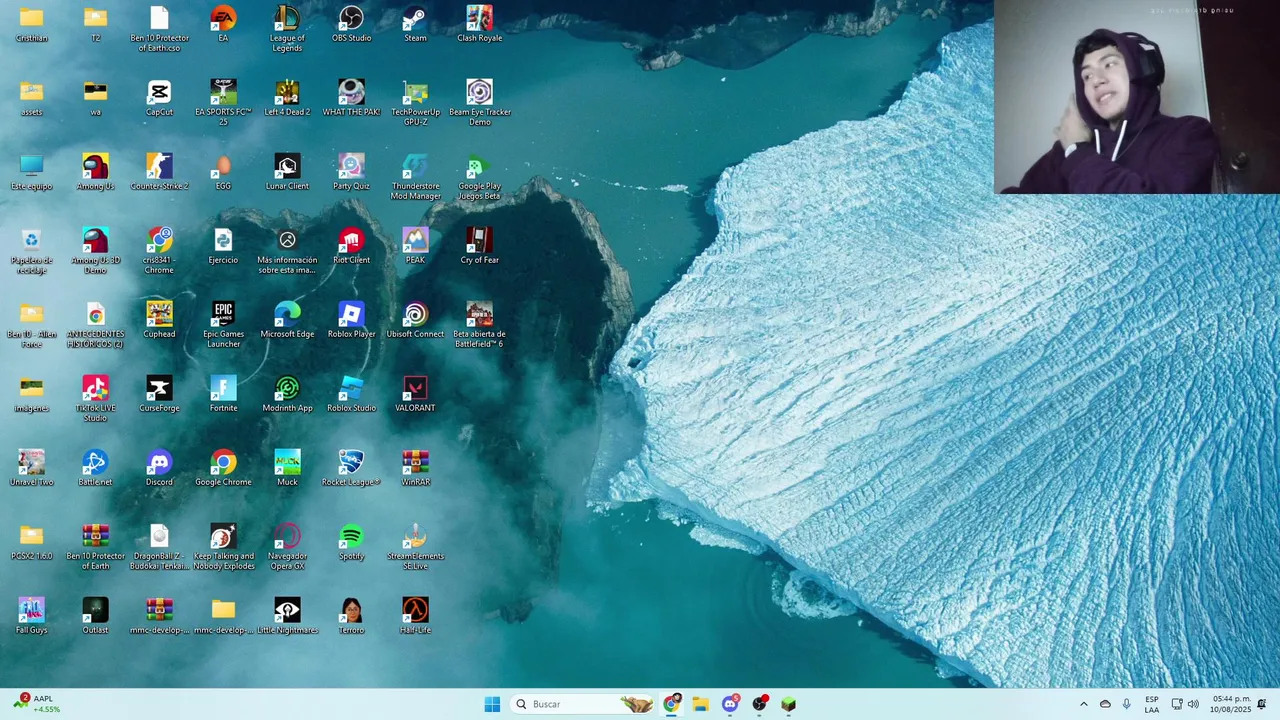Click the WHAT THE PAK! shortcut

coord(351,98)
